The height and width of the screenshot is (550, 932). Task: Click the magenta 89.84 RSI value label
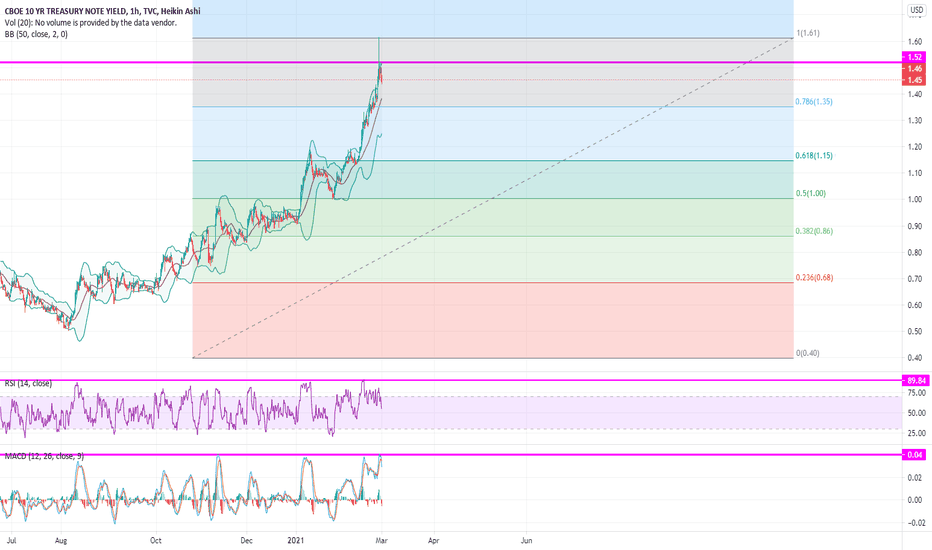pos(914,381)
